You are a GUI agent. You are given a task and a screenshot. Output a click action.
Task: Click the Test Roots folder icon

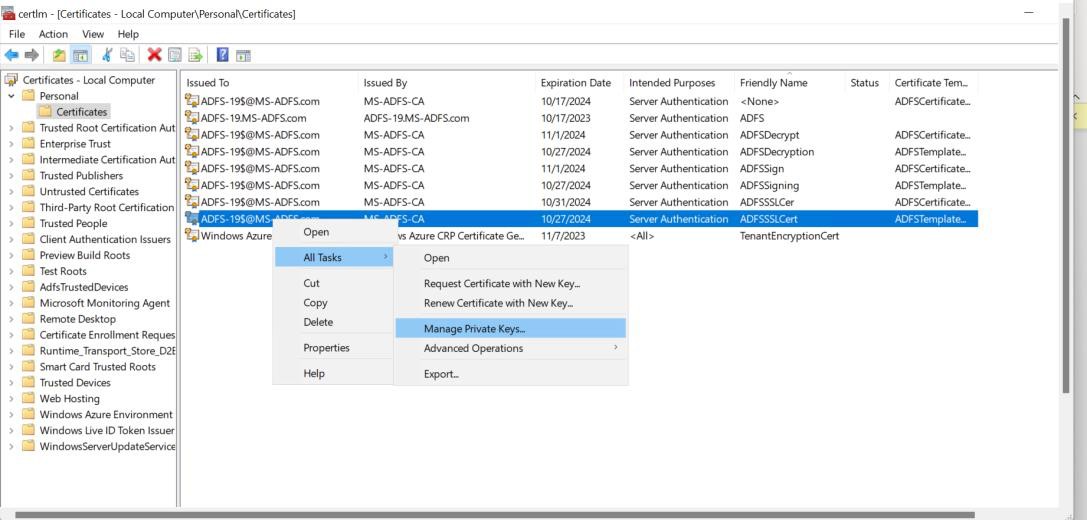28,271
